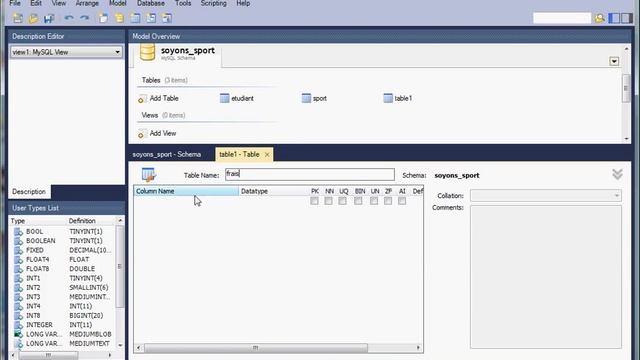Toggle the ZF checkbox in first row
Viewport: 640px width, 360px height.
point(388,201)
